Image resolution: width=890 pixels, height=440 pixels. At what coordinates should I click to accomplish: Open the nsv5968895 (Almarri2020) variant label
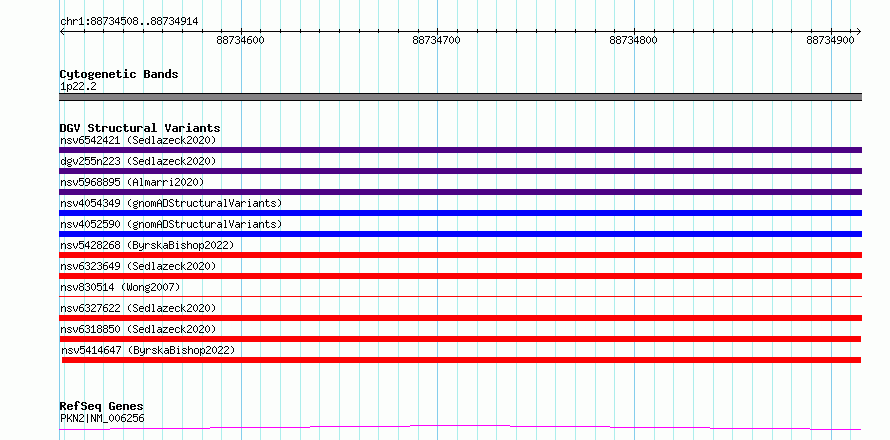[132, 182]
